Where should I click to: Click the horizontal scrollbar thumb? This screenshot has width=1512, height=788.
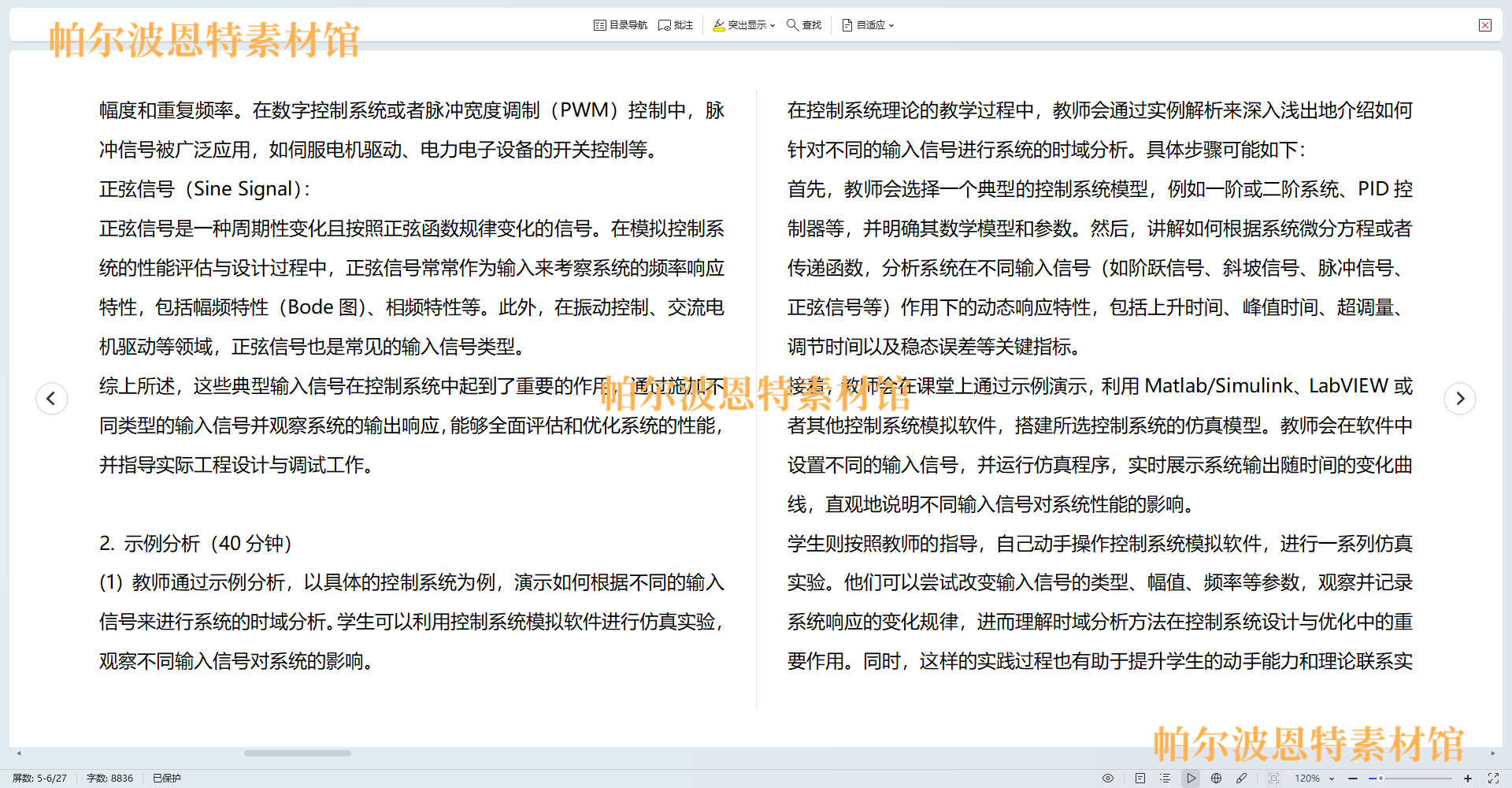click(x=298, y=753)
